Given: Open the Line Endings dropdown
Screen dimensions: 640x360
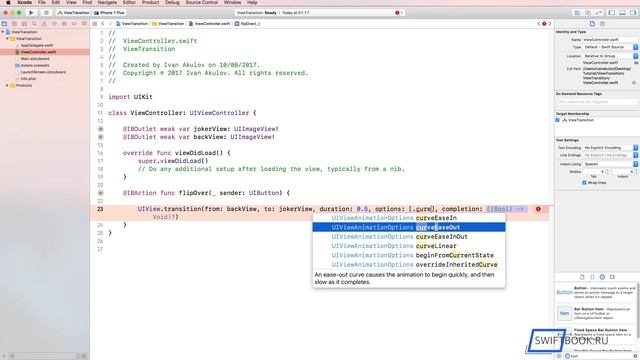Looking at the screenshot, I should [x=610, y=155].
